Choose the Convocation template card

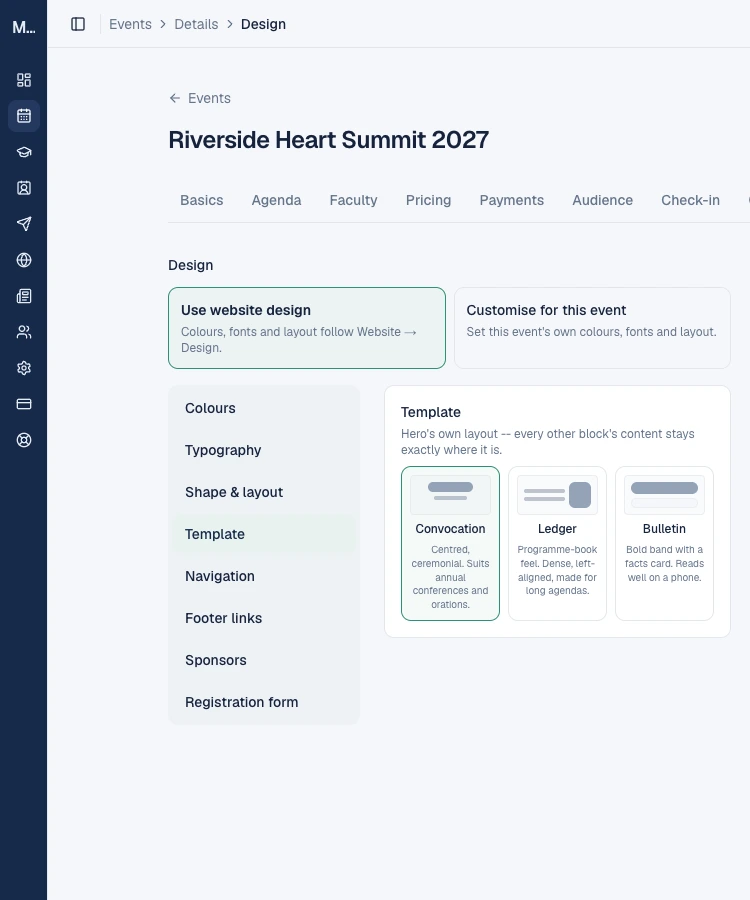pos(450,544)
